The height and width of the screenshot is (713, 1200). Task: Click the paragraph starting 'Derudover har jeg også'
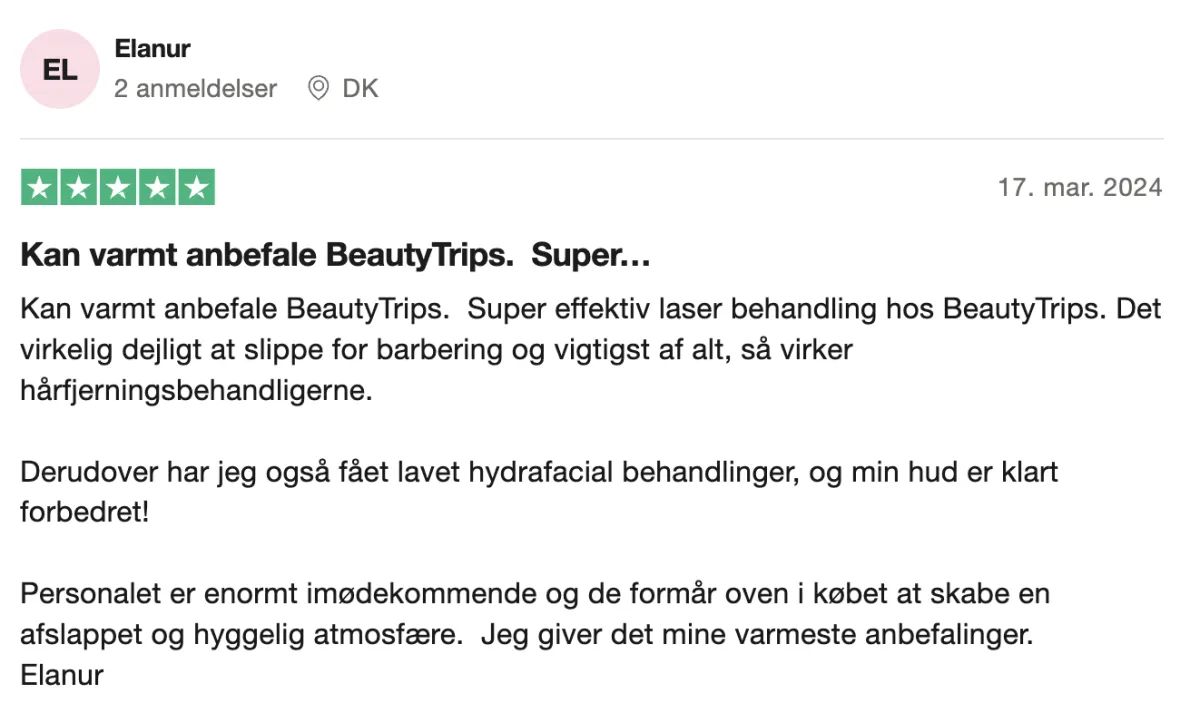tap(539, 492)
